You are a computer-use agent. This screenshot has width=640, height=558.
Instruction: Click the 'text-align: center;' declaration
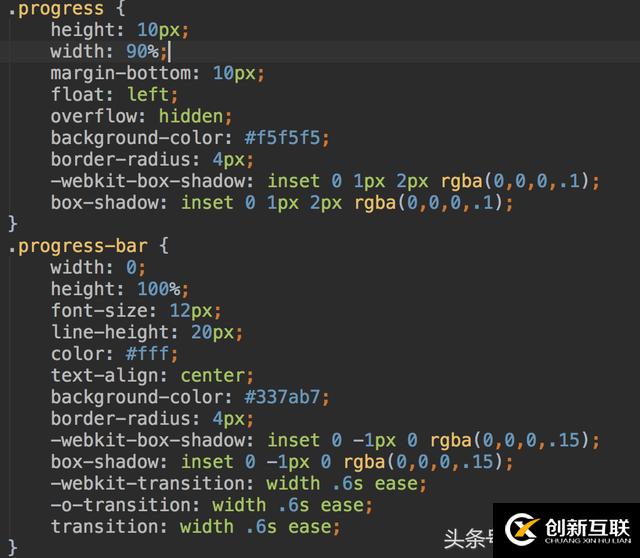(x=152, y=376)
